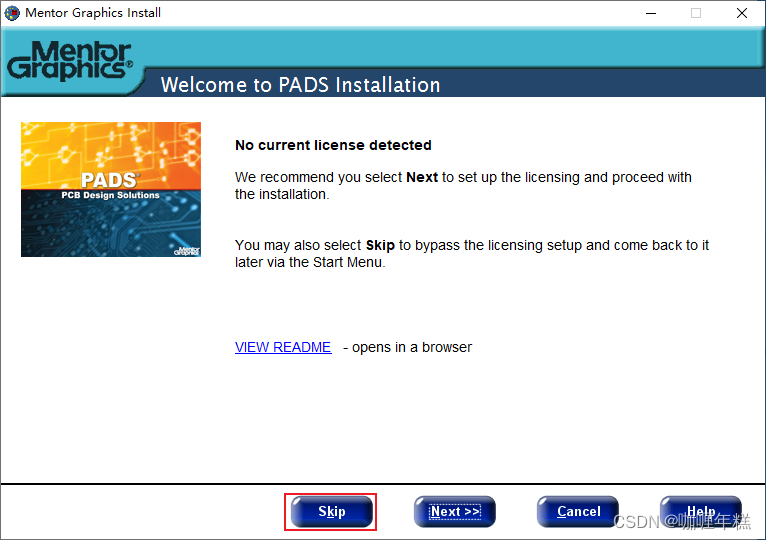Proceed with the Next >> button
The height and width of the screenshot is (540, 766).
coord(455,512)
